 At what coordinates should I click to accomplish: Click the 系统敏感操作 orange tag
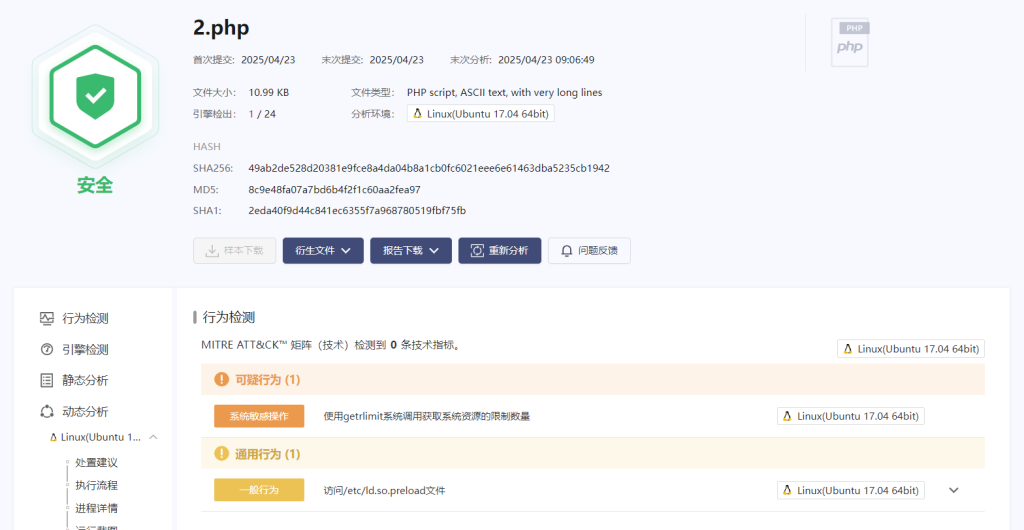click(259, 416)
